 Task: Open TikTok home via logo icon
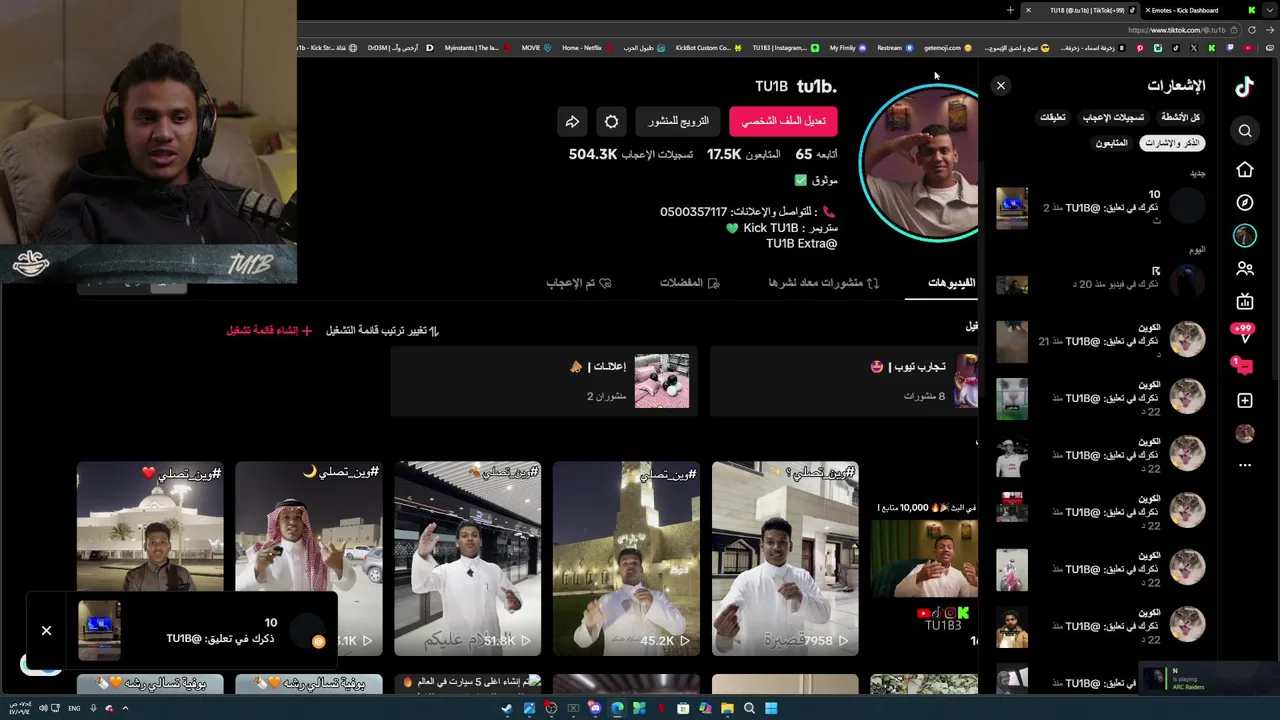click(1244, 87)
